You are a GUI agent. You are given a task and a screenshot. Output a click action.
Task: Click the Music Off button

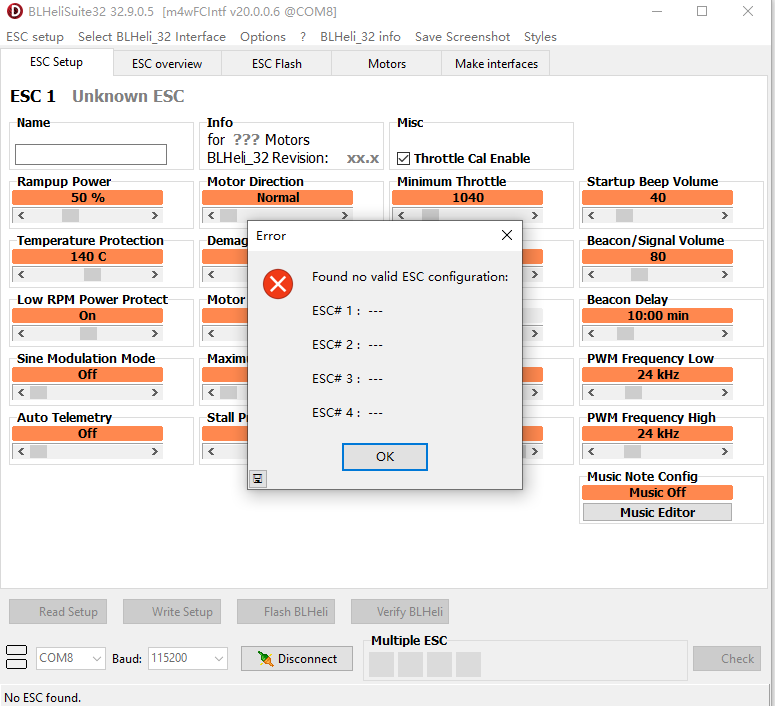(657, 492)
